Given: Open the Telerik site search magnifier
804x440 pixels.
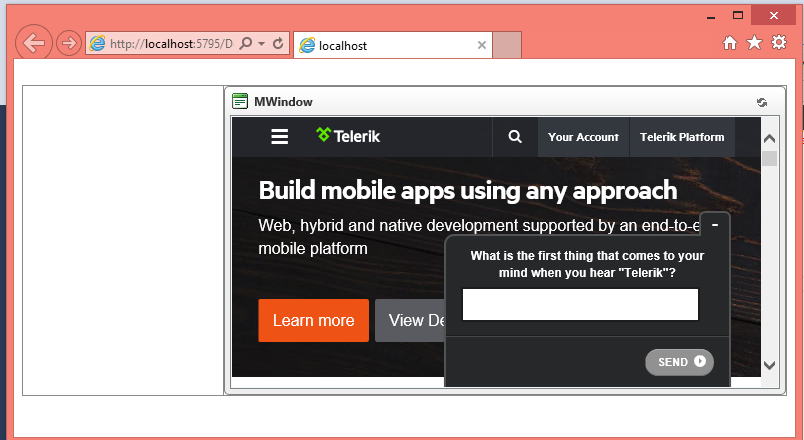Looking at the screenshot, I should 515,136.
